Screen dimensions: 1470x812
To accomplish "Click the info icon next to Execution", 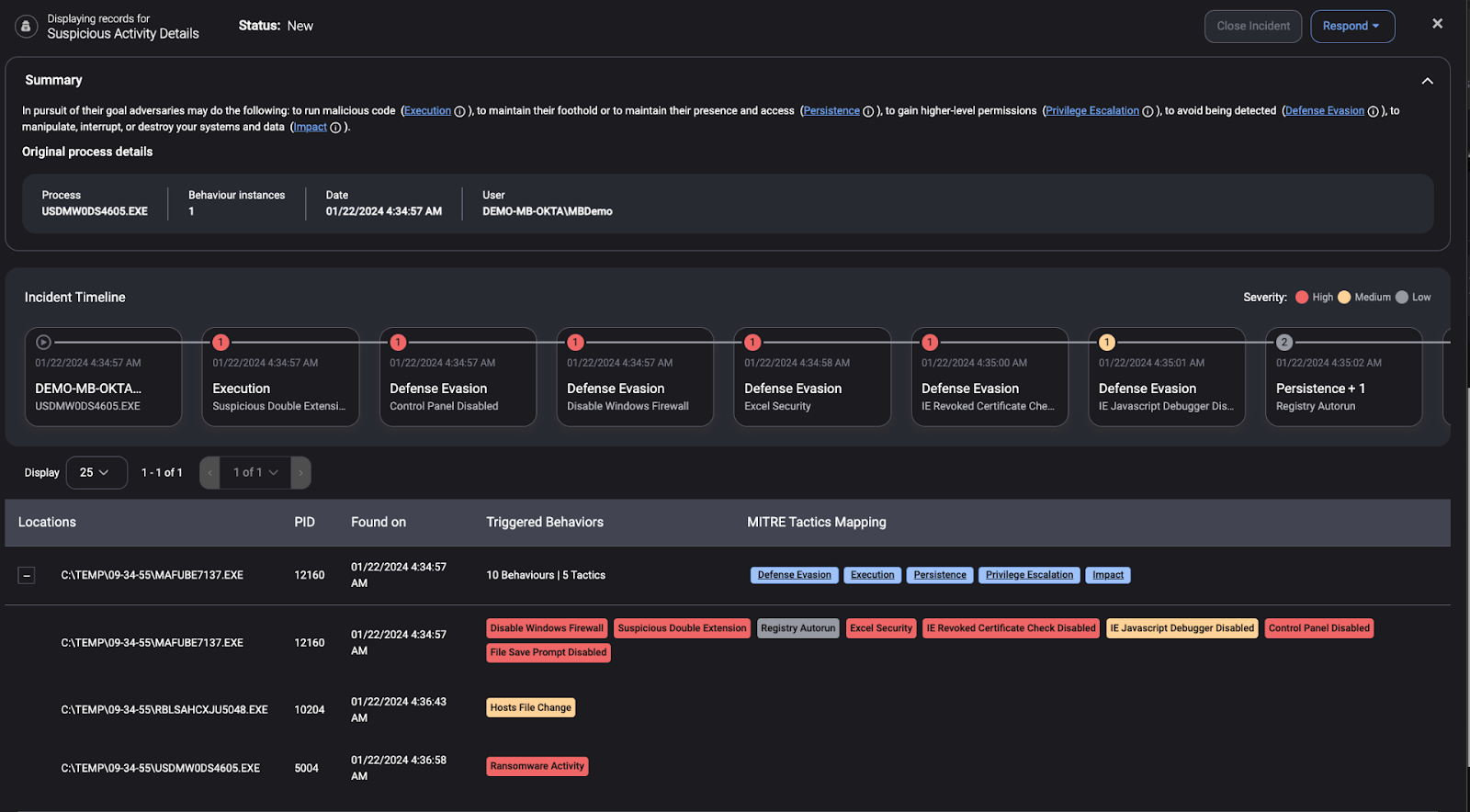I will point(459,112).
